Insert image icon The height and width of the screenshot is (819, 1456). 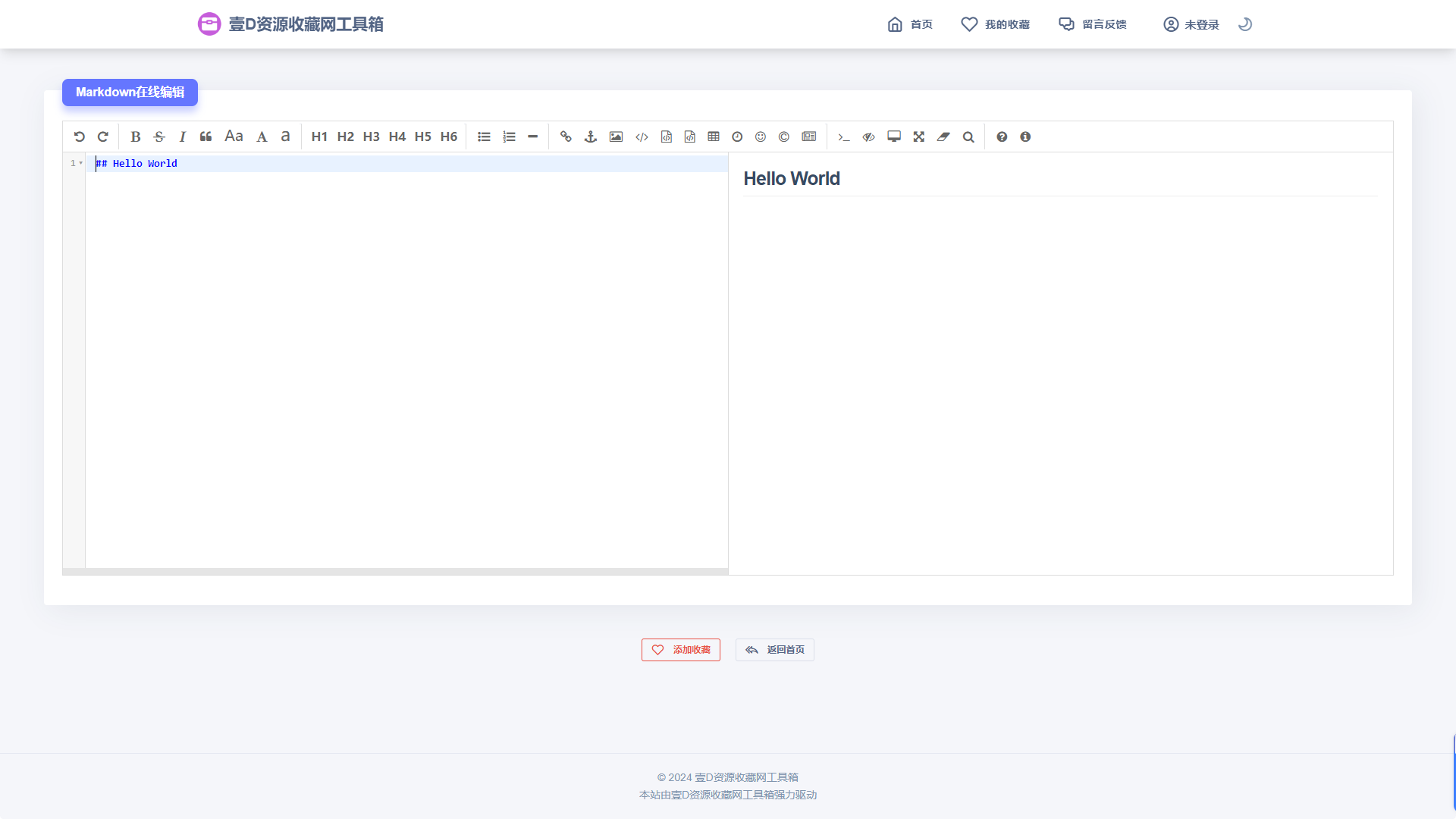[x=616, y=136]
